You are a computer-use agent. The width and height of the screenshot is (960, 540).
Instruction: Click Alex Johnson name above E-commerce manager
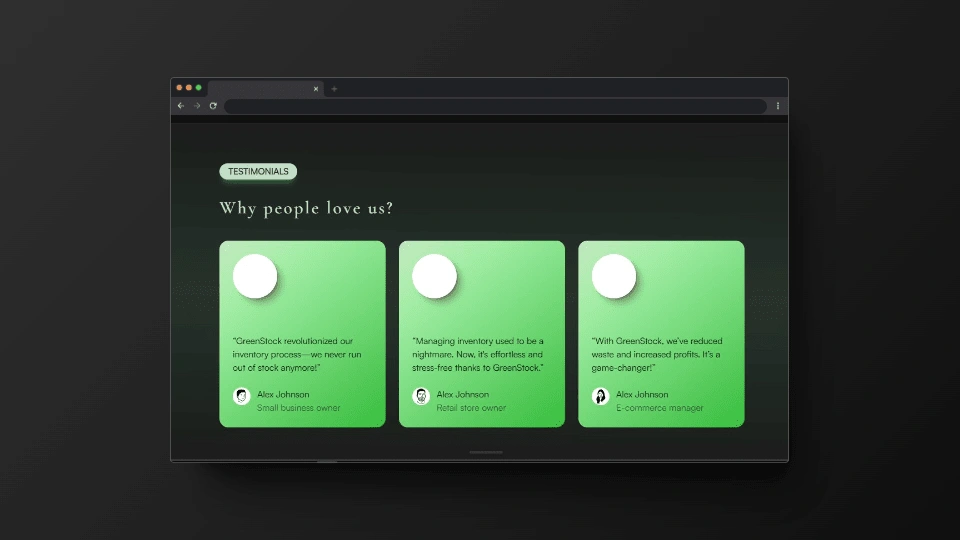[642, 394]
